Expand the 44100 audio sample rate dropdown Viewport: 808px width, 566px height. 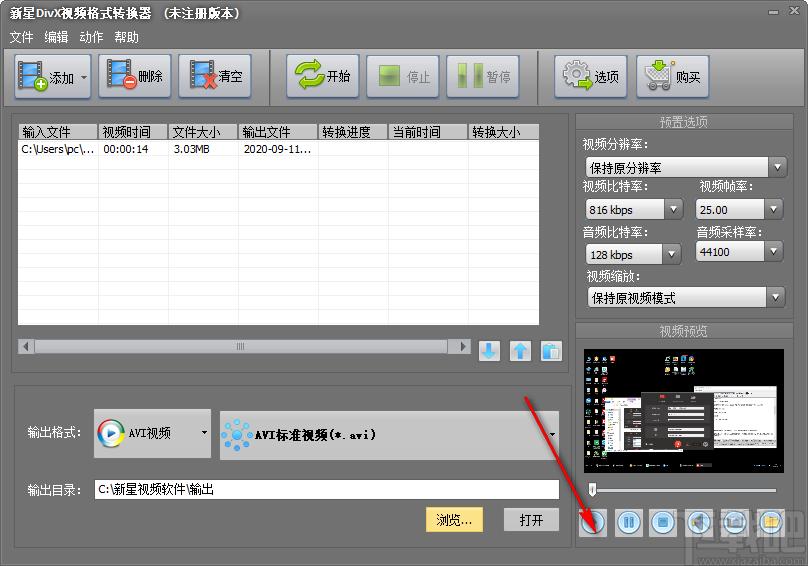click(x=773, y=252)
